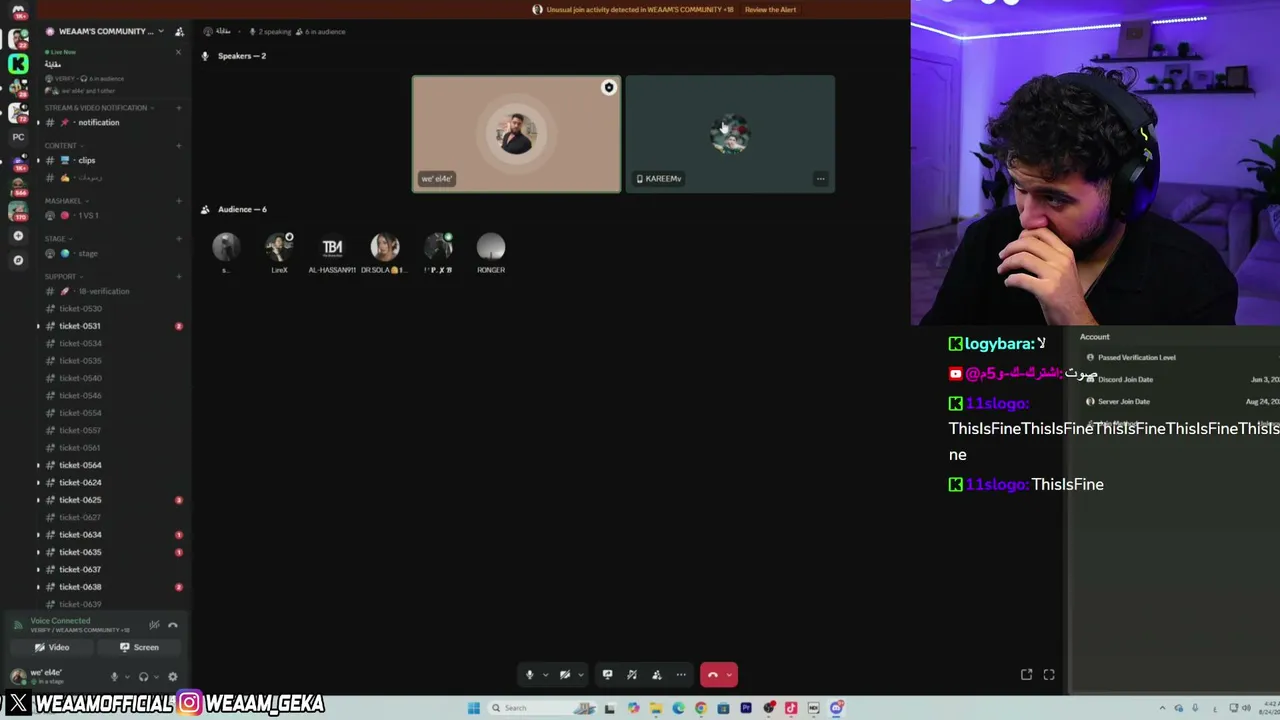Viewport: 1280px width, 720px height.
Task: Open Discord direct messages home icon
Action: (x=18, y=13)
